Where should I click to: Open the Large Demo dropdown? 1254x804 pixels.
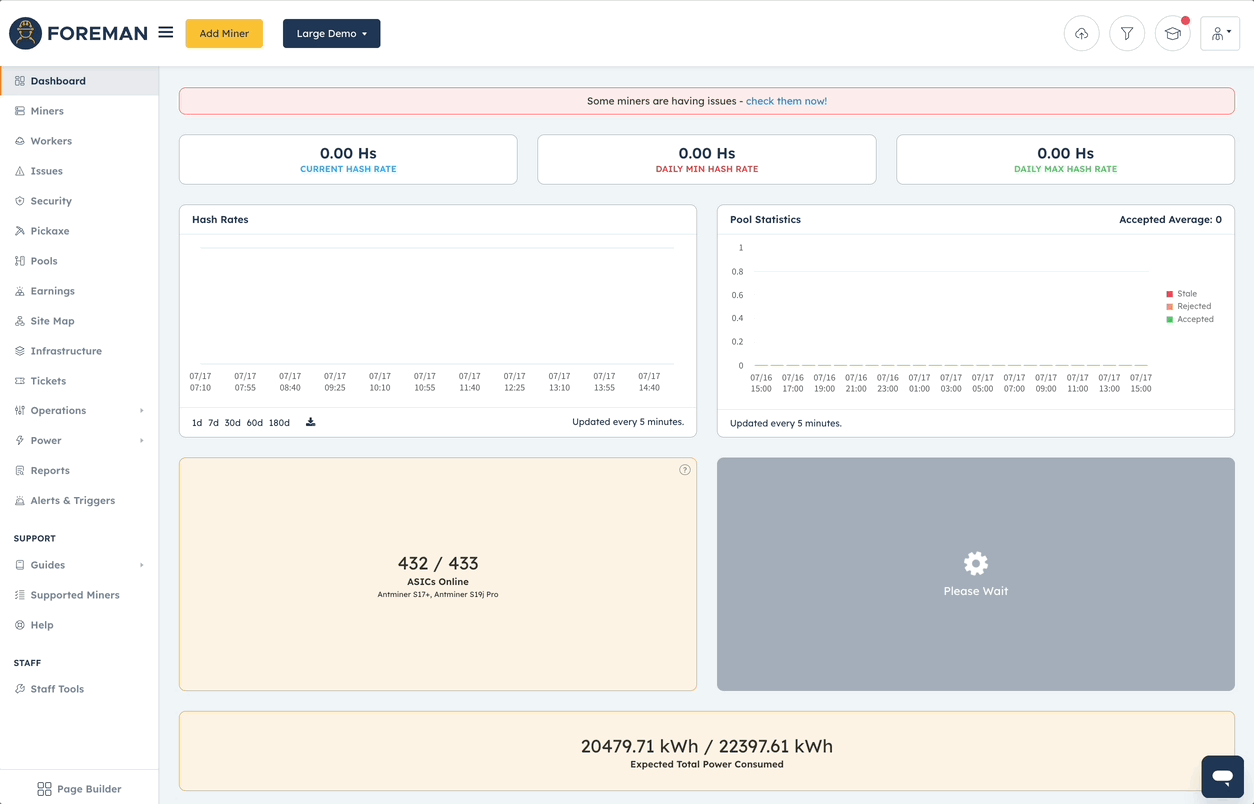[x=331, y=34]
